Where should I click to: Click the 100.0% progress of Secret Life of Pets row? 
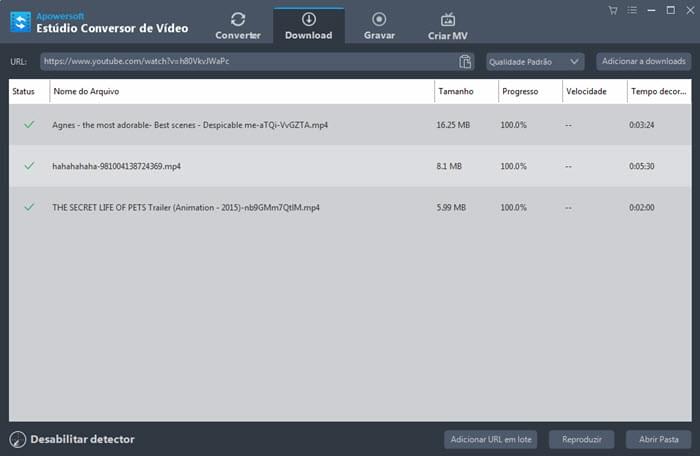click(x=513, y=208)
